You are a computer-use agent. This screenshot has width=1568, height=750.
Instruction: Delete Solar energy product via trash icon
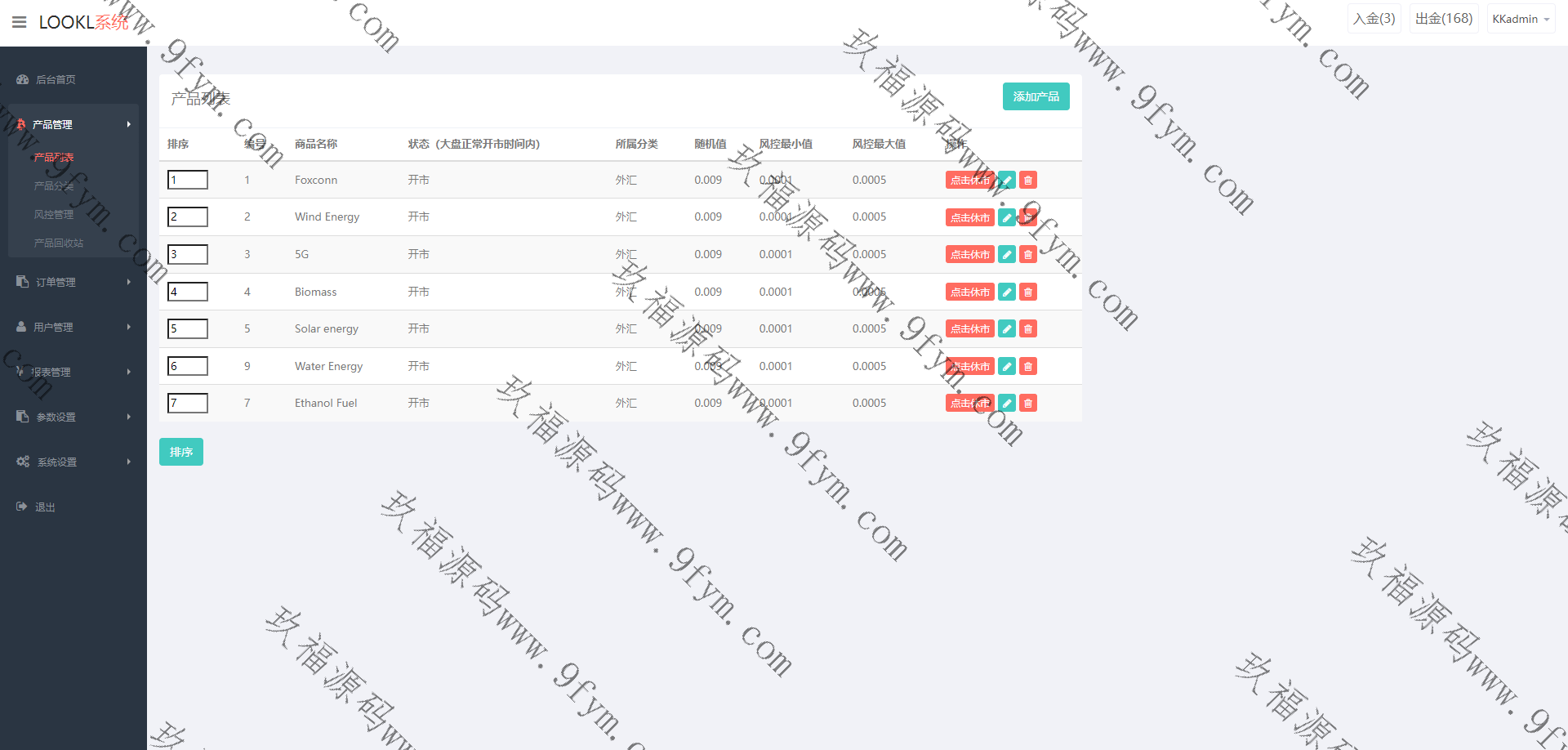coord(1028,329)
